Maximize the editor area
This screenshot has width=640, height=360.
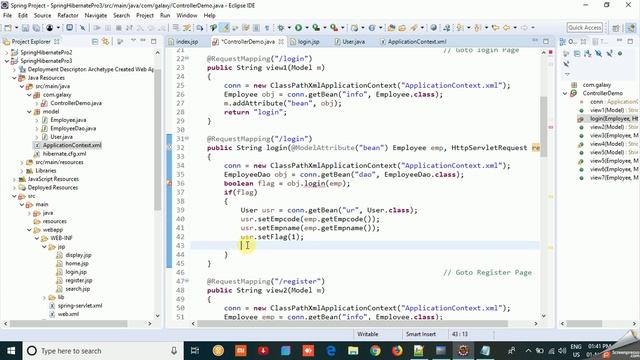pyautogui.click(x=546, y=41)
